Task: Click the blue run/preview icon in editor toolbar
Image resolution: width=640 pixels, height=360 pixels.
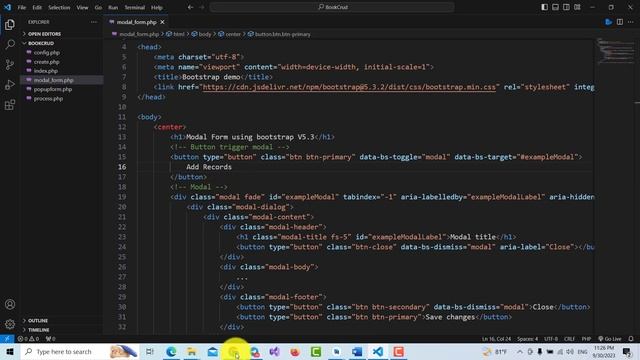Action: tap(609, 22)
